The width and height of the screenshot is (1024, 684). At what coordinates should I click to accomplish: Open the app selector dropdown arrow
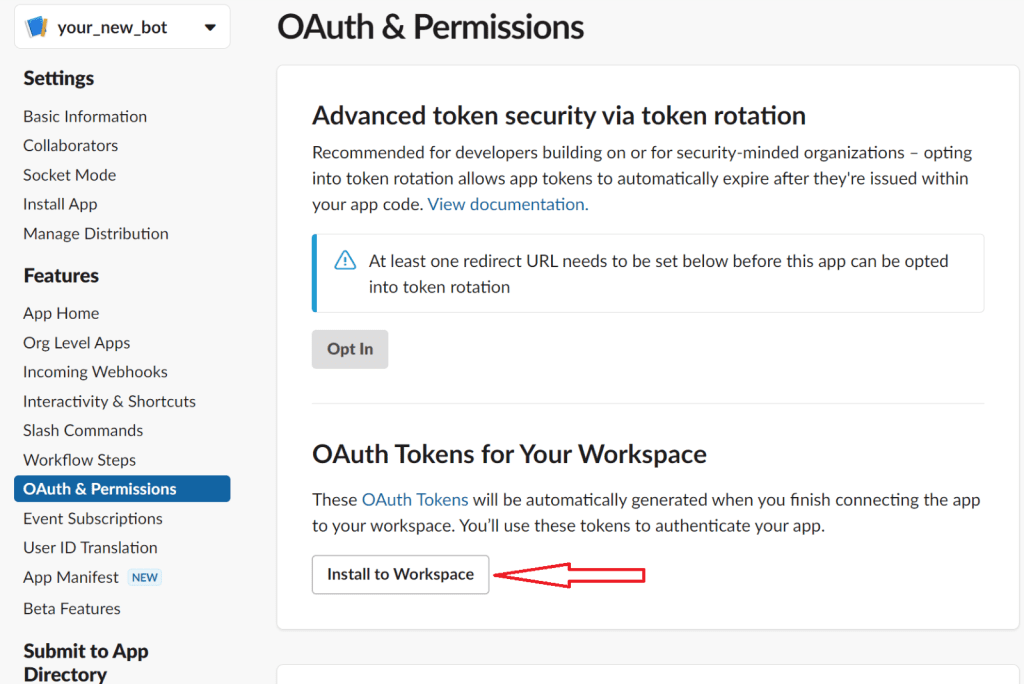210,27
